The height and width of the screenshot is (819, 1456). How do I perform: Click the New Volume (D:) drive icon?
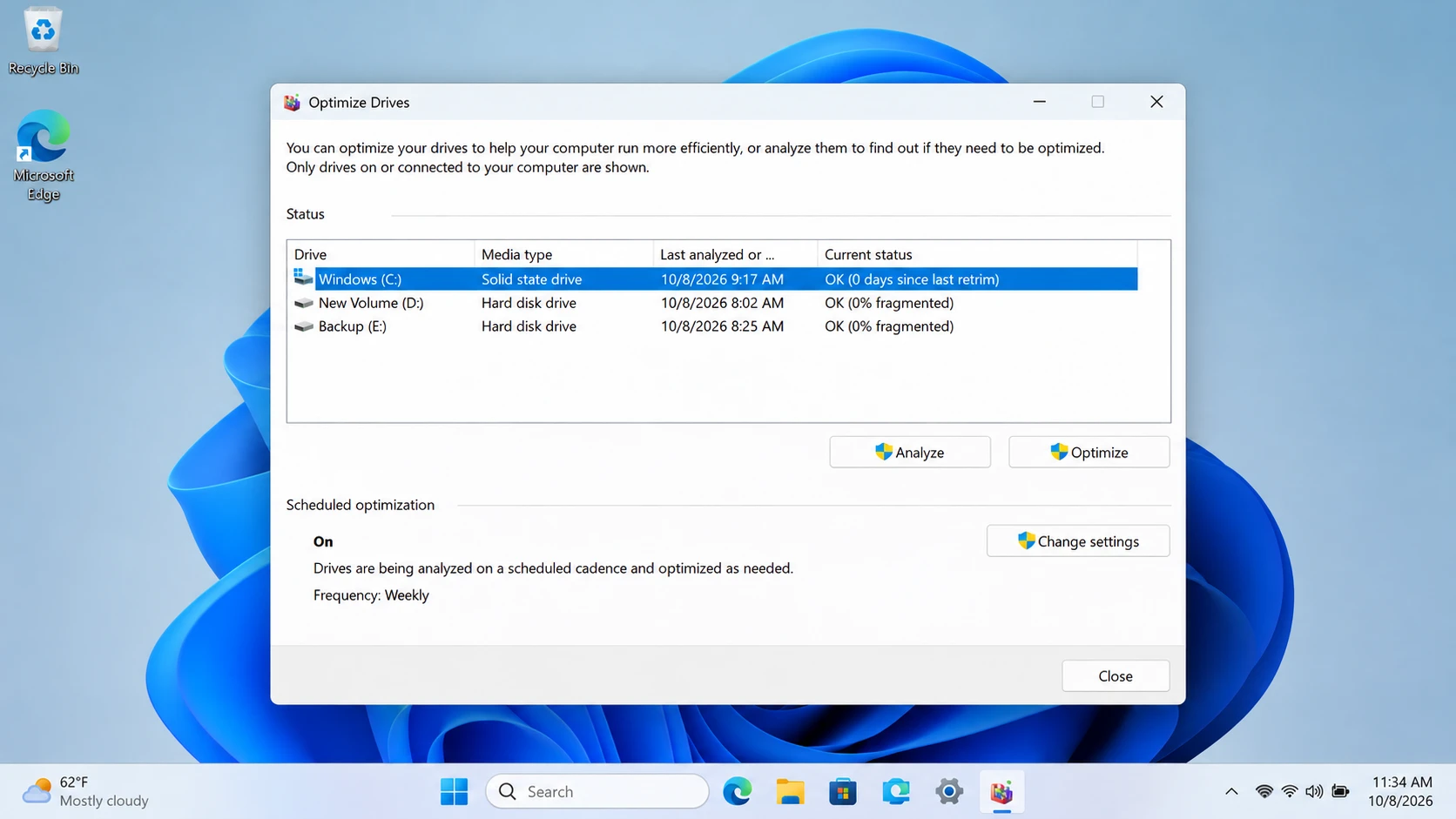[303, 303]
